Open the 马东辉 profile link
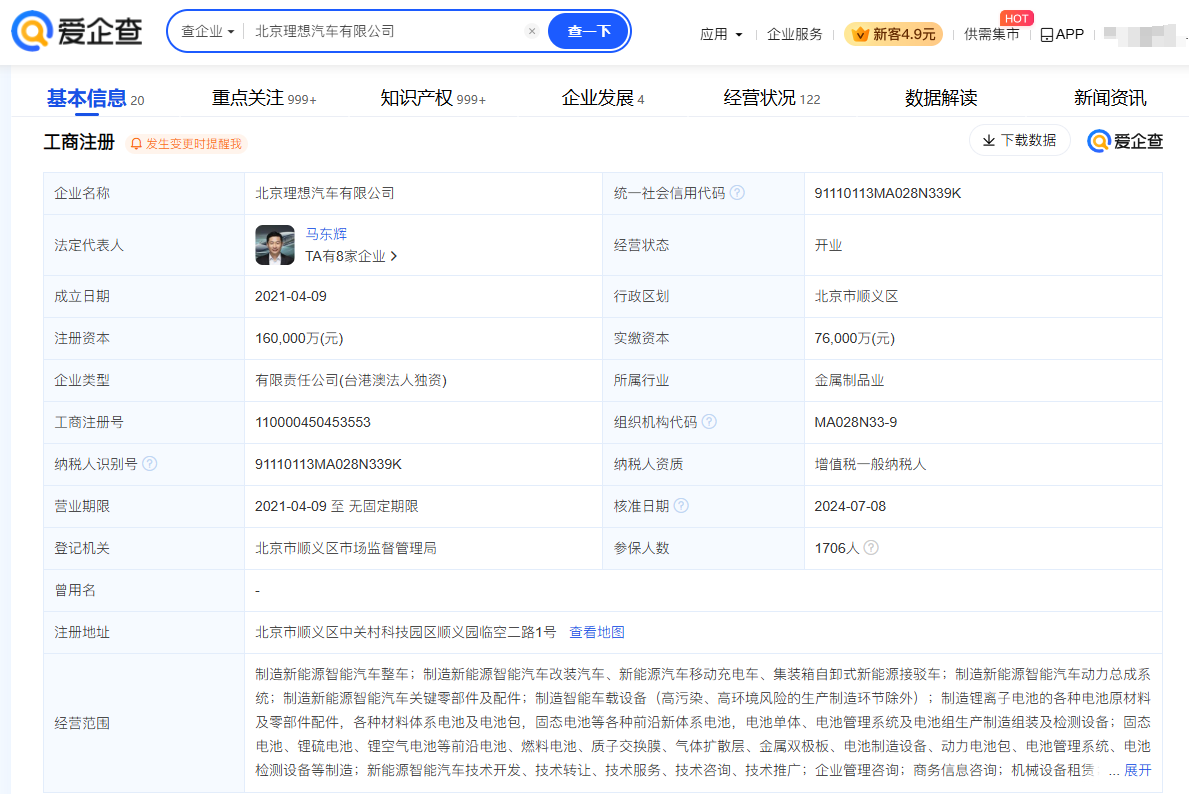 pos(326,234)
